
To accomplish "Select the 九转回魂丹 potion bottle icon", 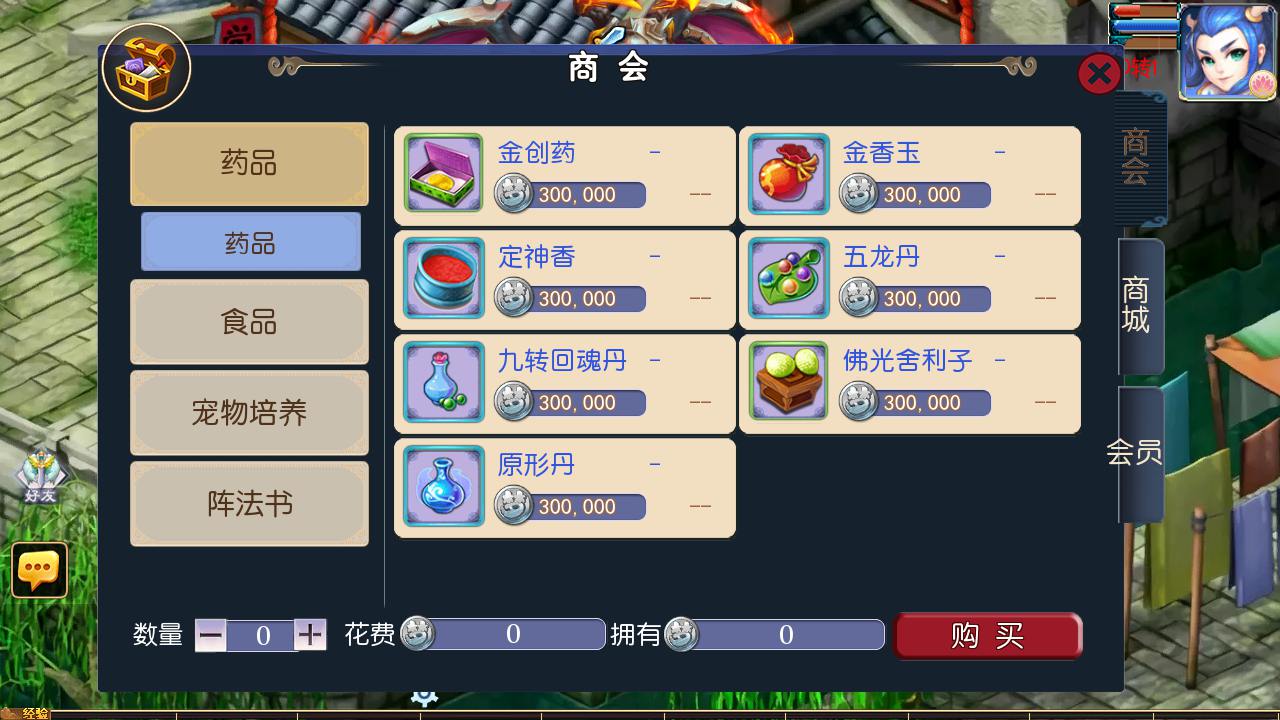I will (443, 382).
